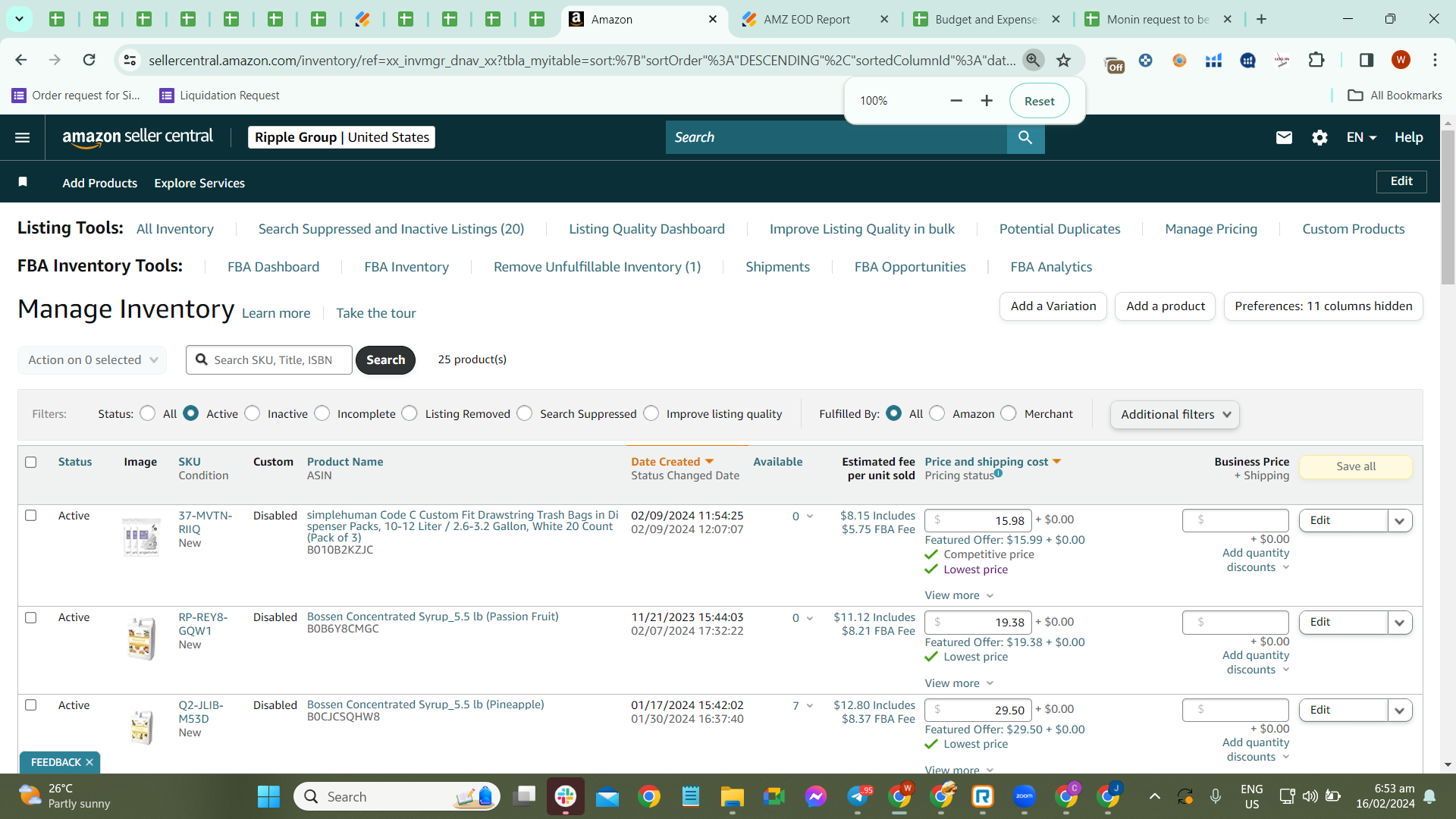Open the Action on 0 selected dropdown
Image resolution: width=1456 pixels, height=819 pixels.
(92, 359)
